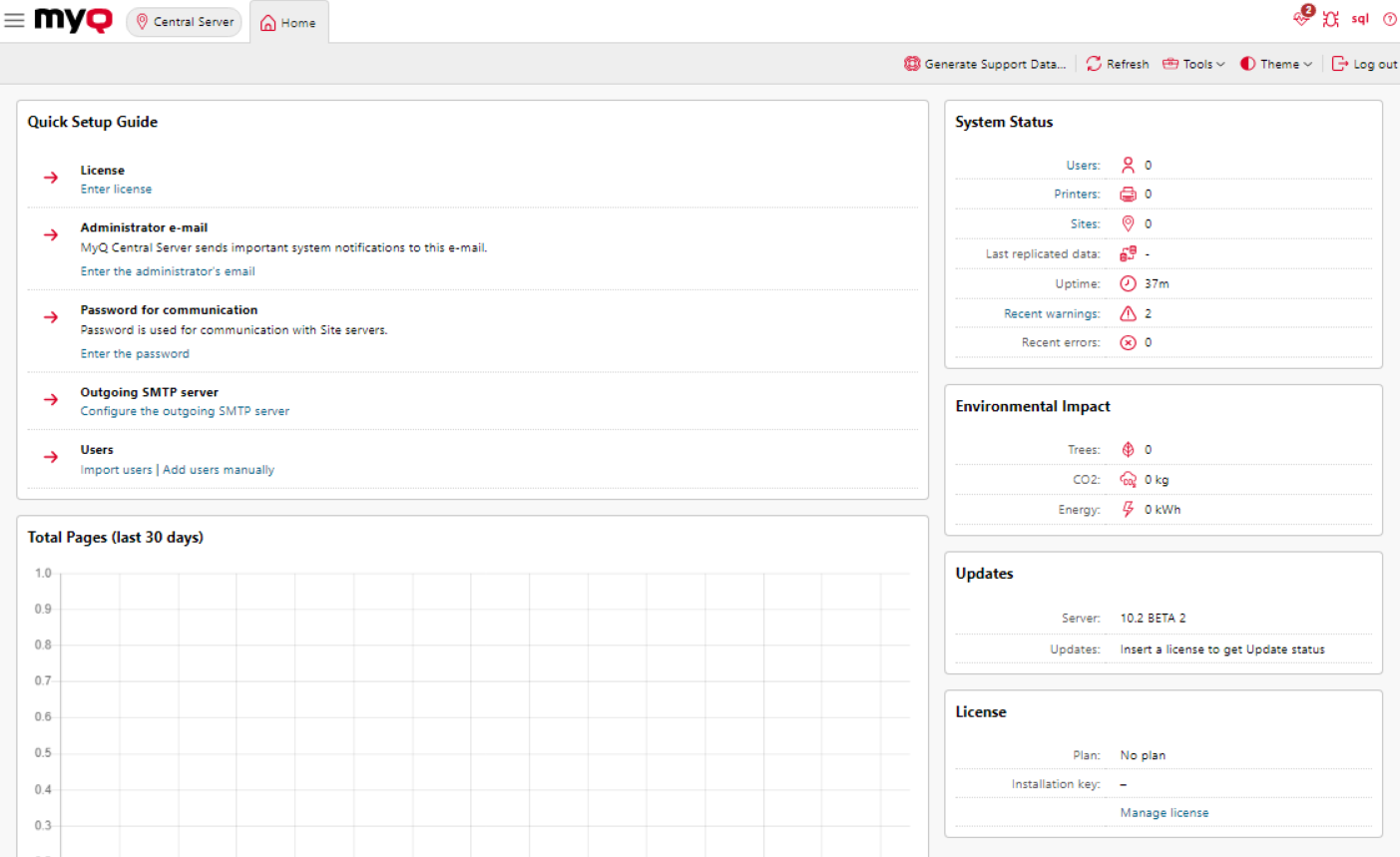
Task: Click Manage license in the License panel
Action: click(x=1165, y=812)
